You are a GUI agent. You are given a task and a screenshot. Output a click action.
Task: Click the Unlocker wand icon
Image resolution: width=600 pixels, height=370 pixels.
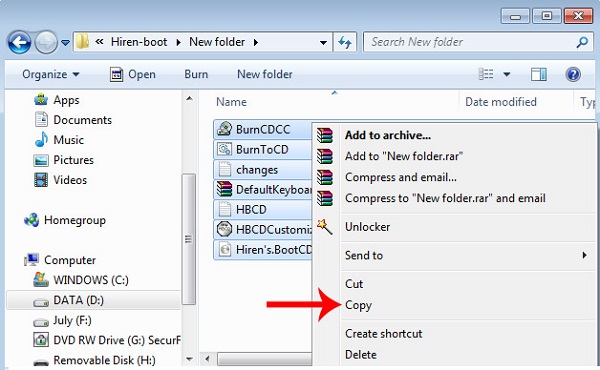tap(324, 227)
